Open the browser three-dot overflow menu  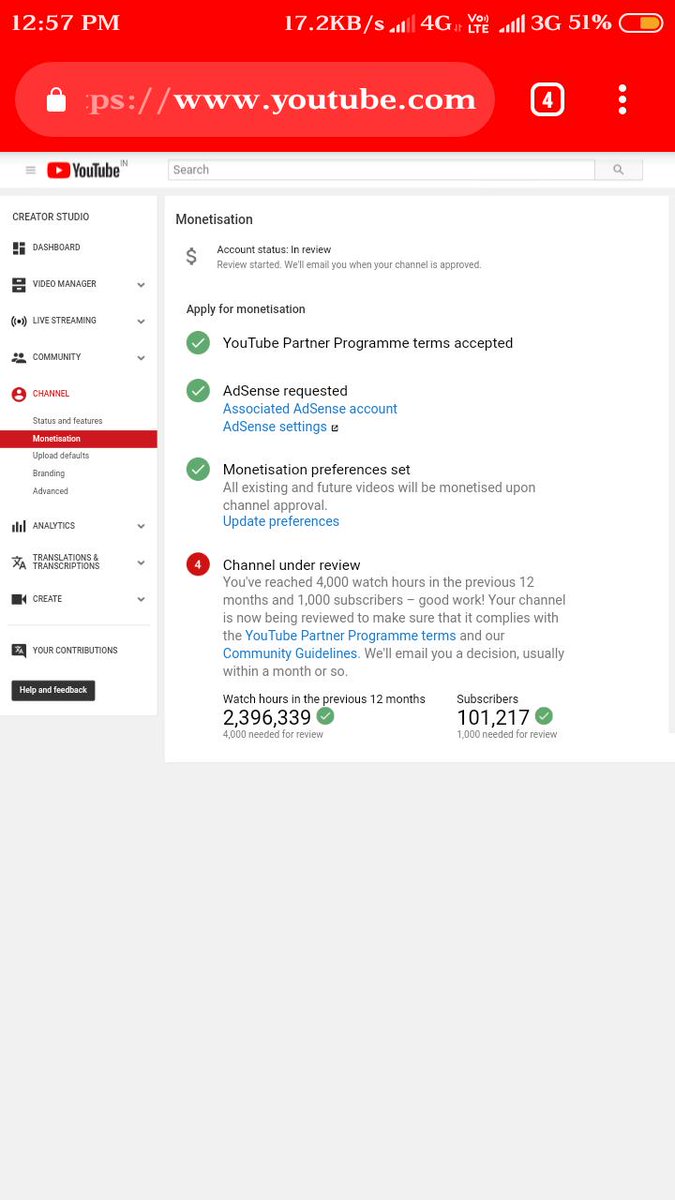click(622, 99)
